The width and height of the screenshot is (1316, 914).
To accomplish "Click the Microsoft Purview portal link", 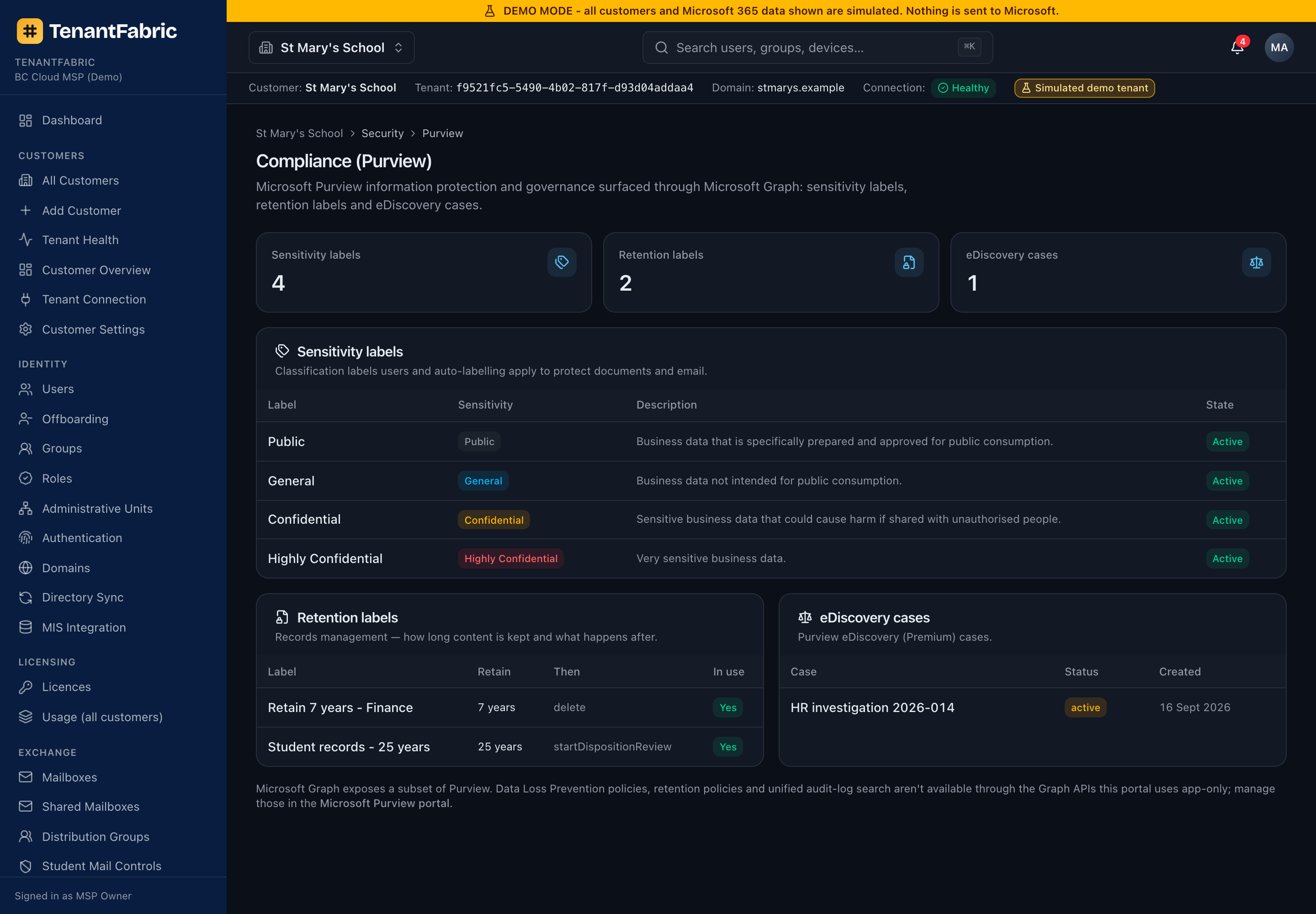I will coord(385,803).
